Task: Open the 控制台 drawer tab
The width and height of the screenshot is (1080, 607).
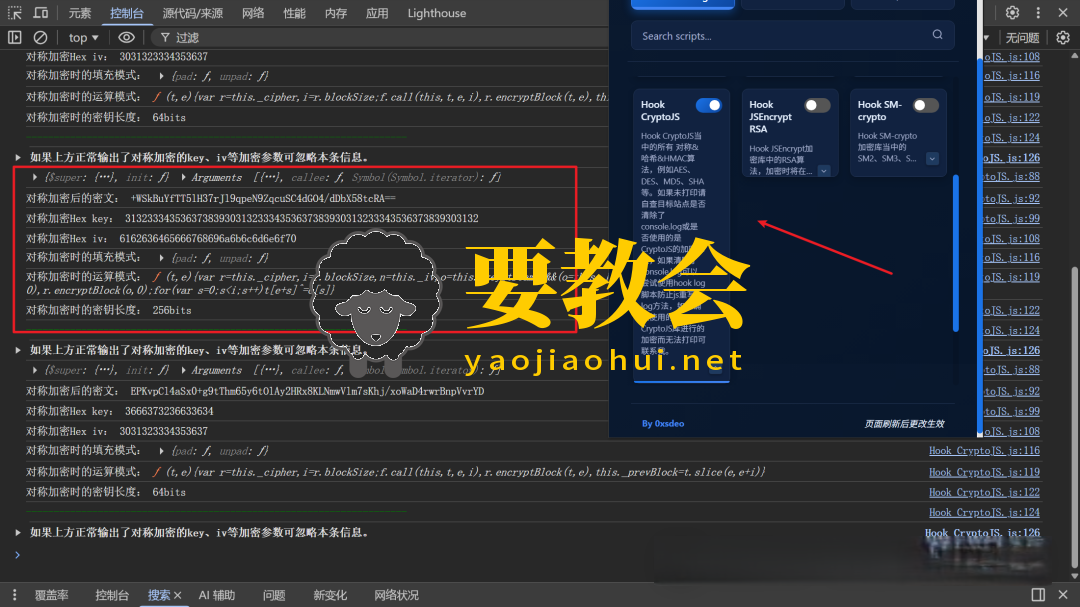Action: tap(112, 595)
